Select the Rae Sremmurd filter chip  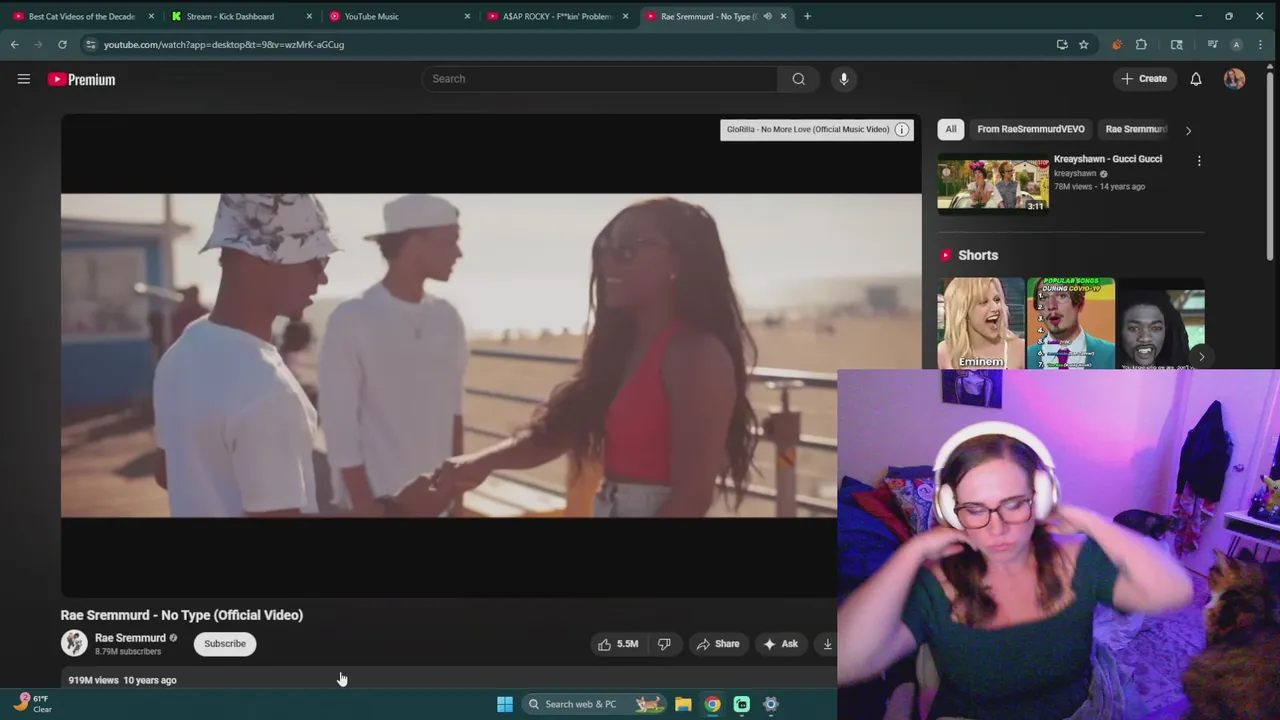pyautogui.click(x=1135, y=129)
